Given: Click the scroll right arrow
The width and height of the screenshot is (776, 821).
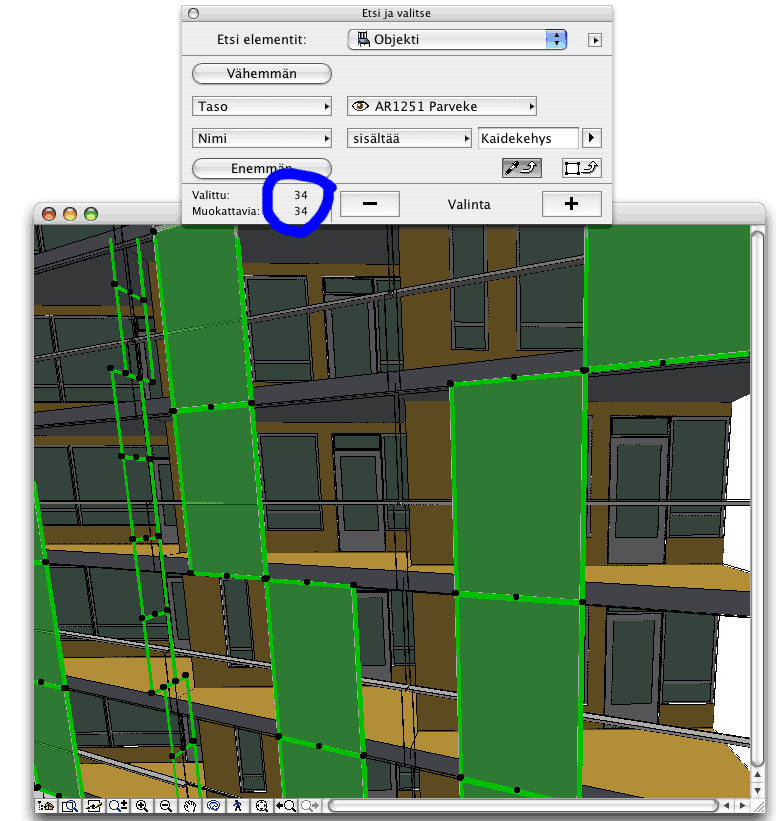Looking at the screenshot, I should 742,806.
